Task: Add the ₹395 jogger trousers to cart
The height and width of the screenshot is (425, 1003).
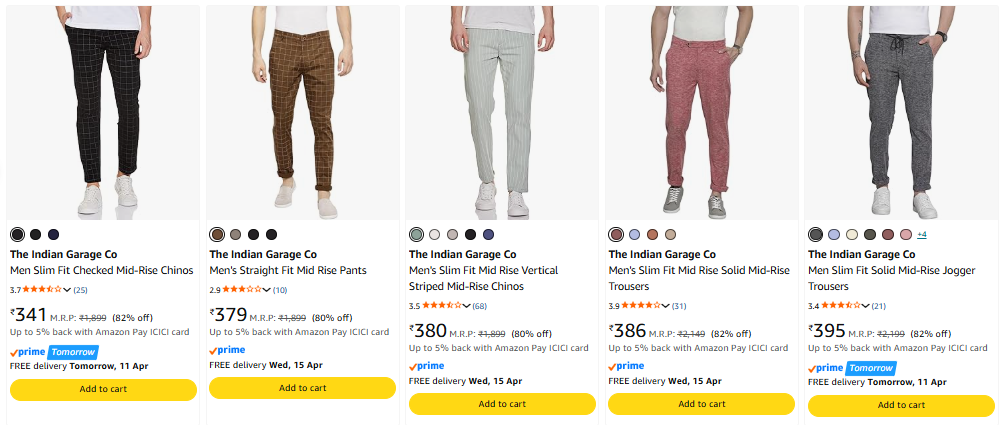Action: pos(901,405)
